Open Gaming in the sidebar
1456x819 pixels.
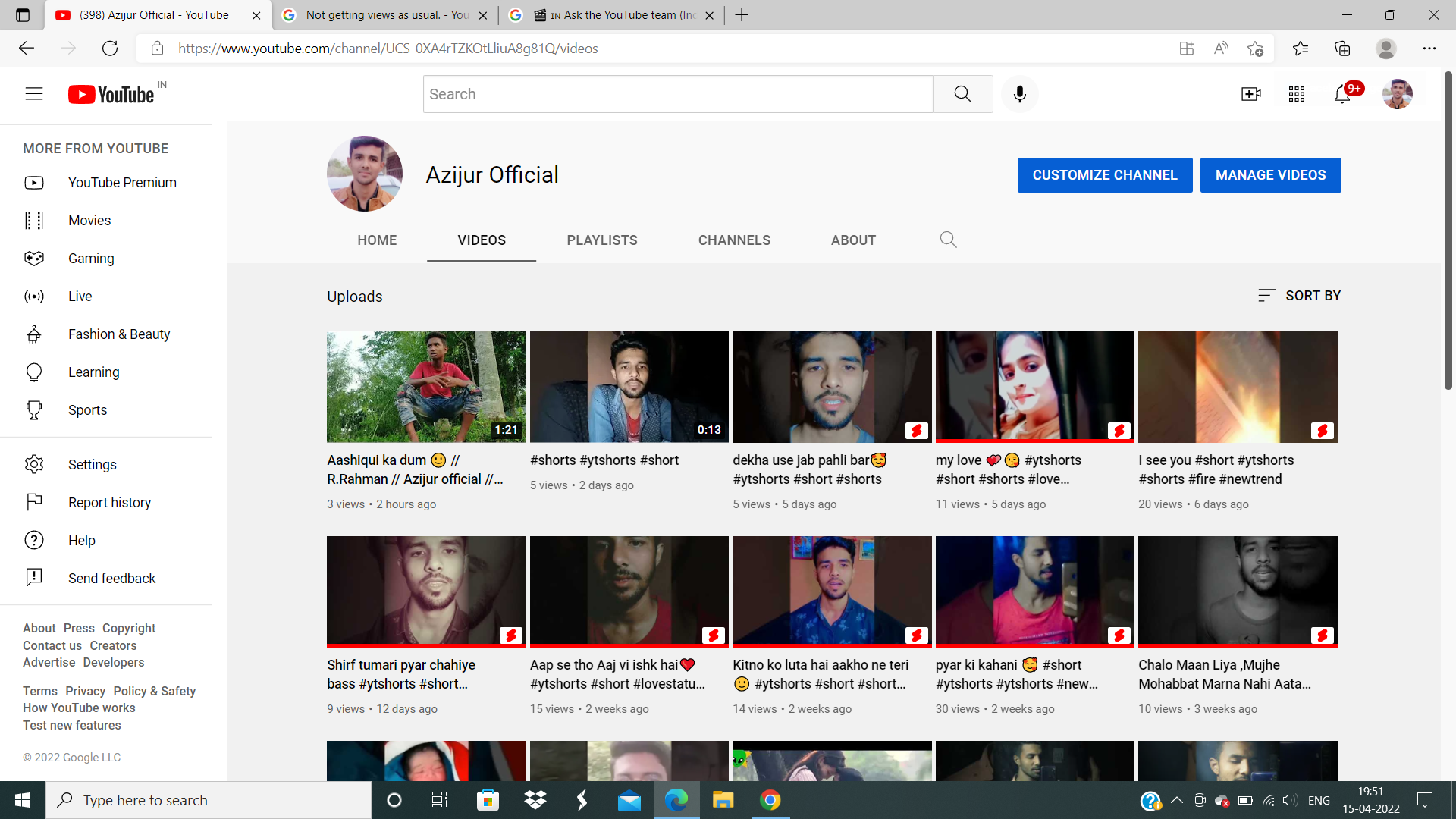106,259
